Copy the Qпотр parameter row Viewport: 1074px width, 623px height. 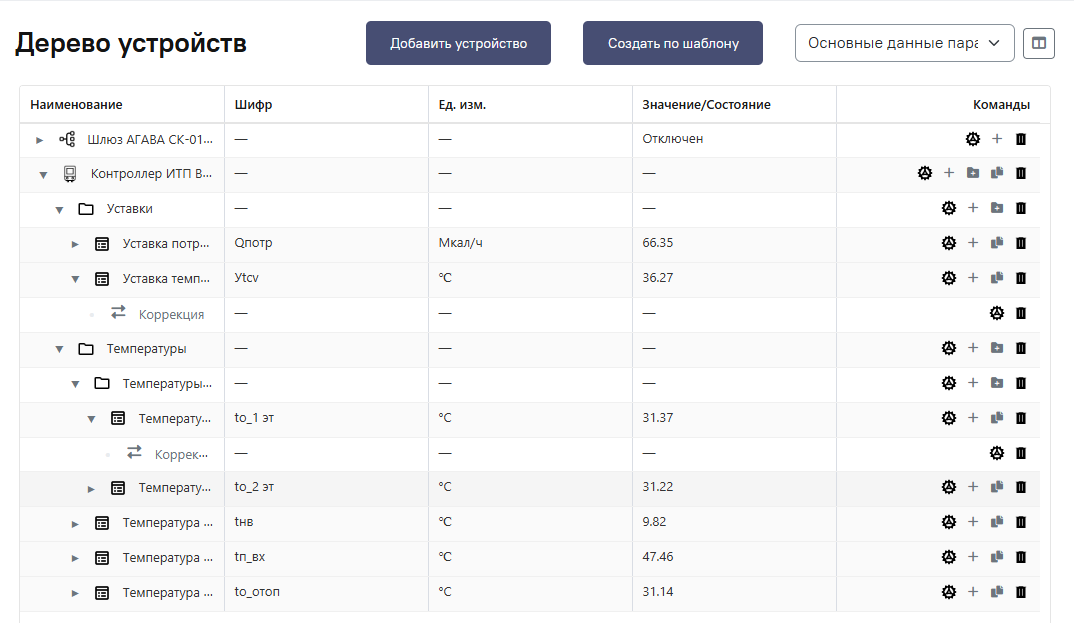point(997,243)
